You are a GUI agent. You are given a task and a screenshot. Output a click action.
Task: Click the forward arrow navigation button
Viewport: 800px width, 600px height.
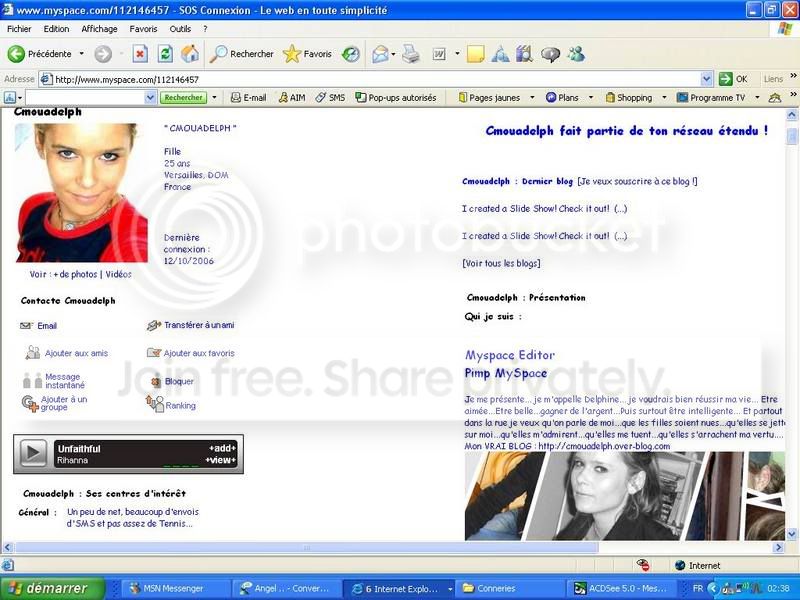(x=103, y=54)
